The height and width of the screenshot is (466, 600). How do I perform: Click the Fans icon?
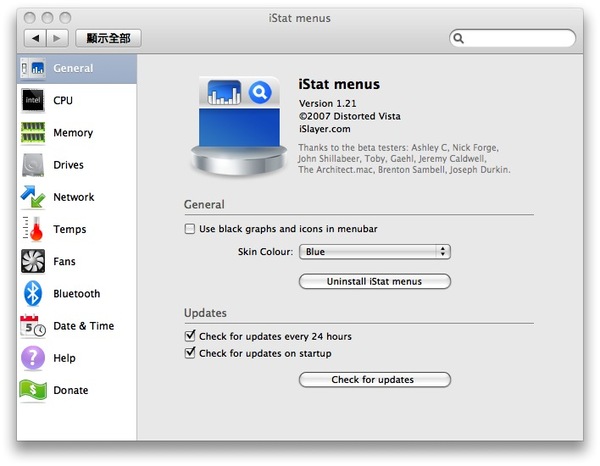(x=33, y=261)
